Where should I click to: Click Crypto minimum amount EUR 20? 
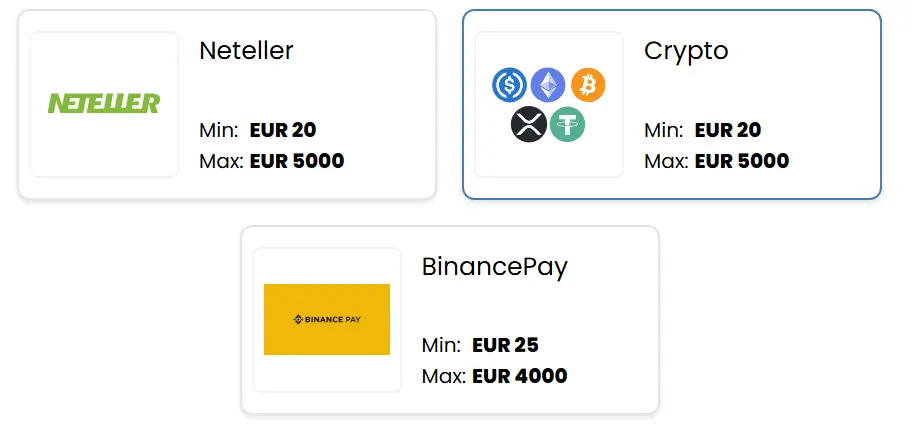coord(728,130)
